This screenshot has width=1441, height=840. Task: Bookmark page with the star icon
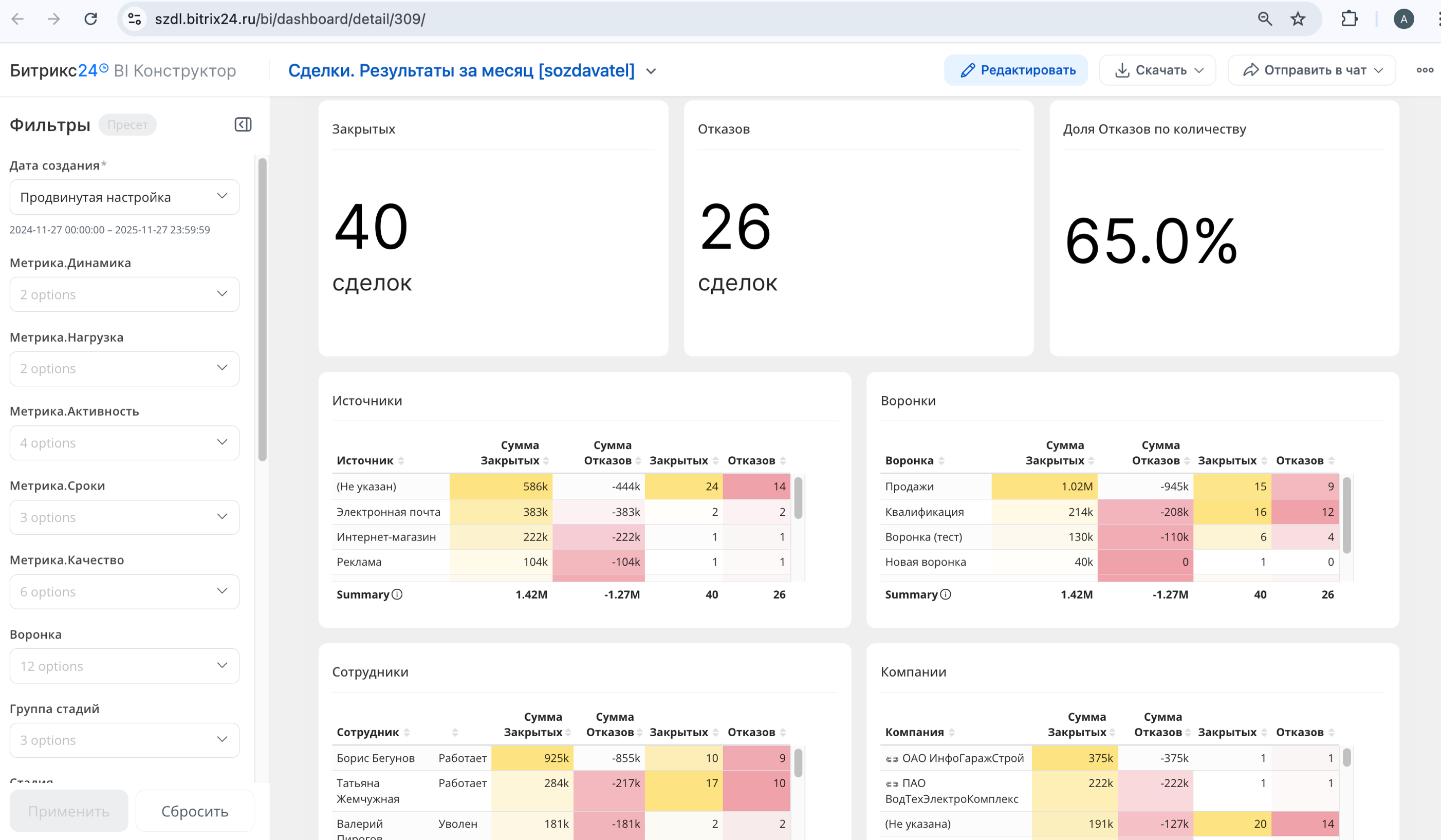coord(1298,19)
